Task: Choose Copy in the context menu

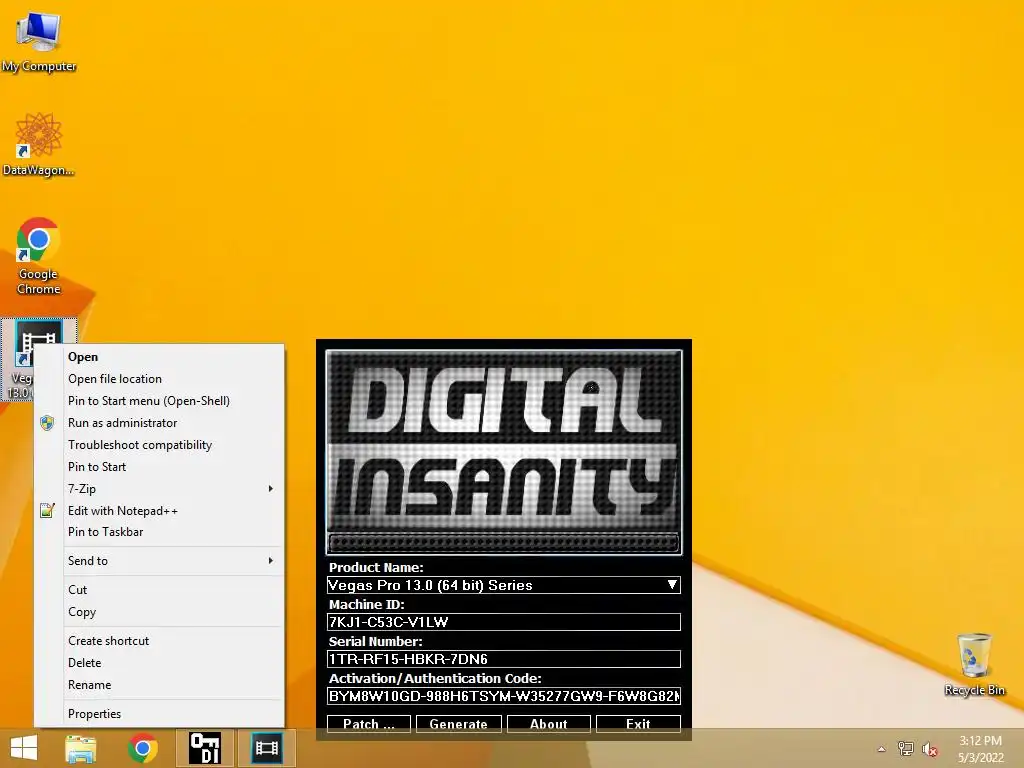Action: click(x=159, y=612)
